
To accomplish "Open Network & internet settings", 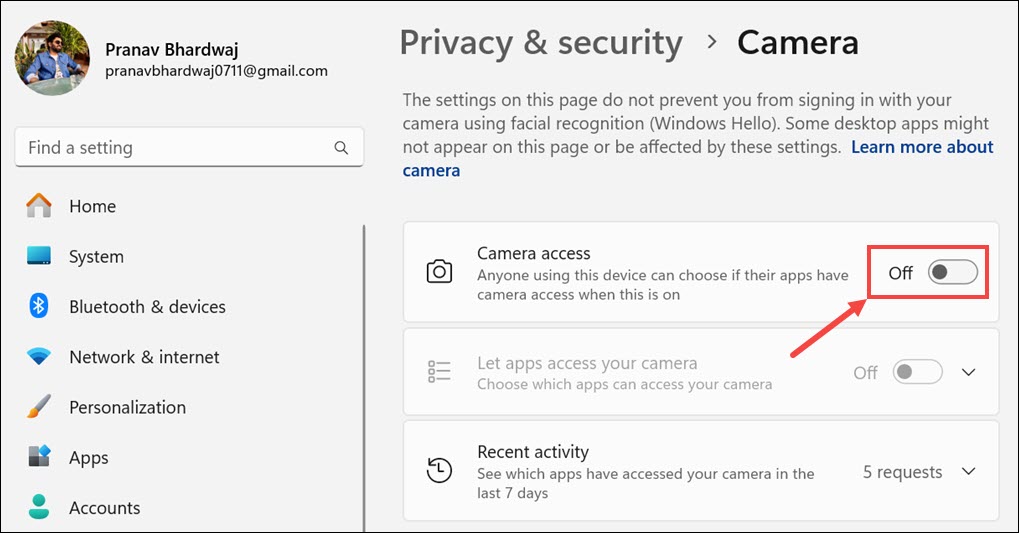I will coord(144,357).
